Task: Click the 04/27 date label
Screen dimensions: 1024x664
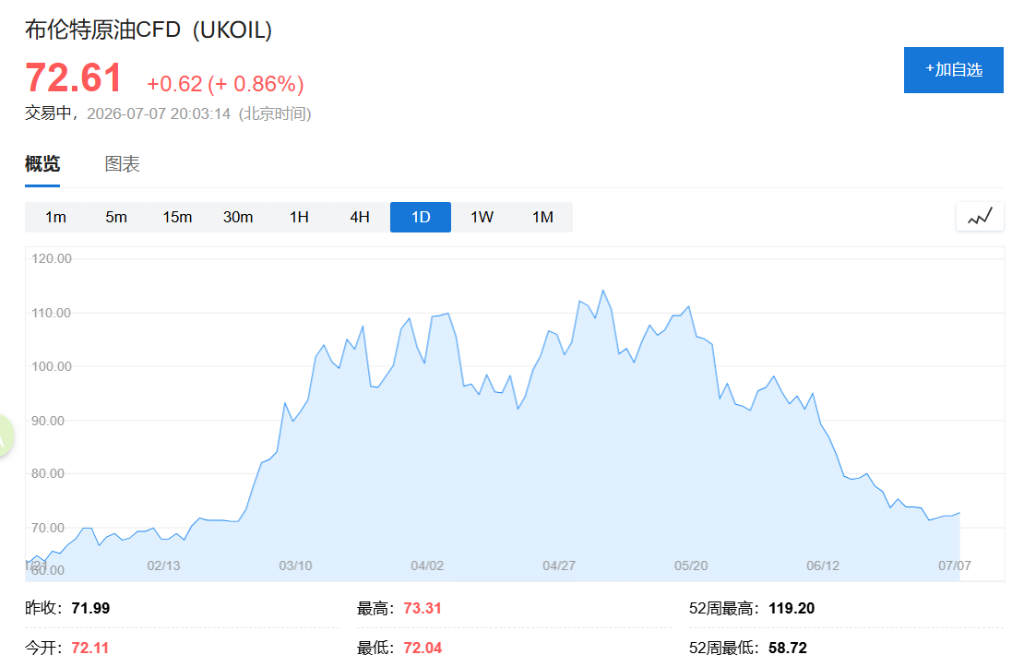Action: (559, 565)
